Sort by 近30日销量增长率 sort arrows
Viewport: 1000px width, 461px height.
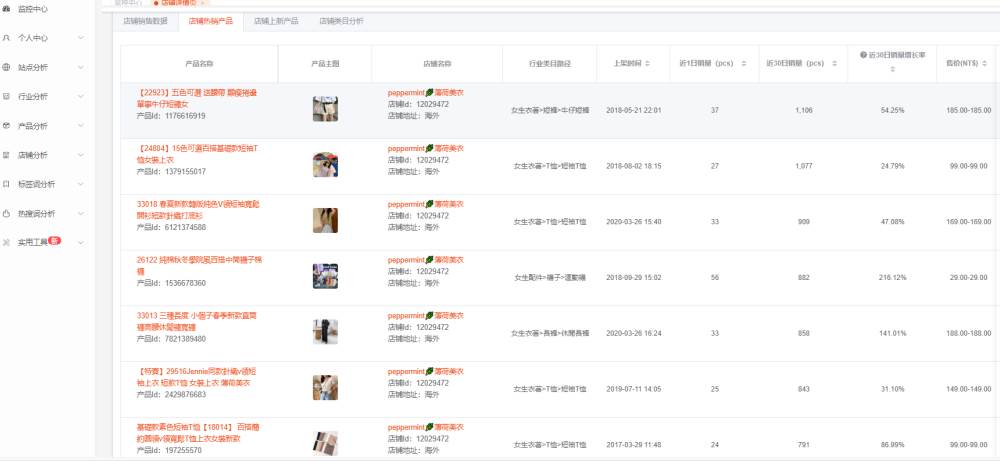point(892,70)
